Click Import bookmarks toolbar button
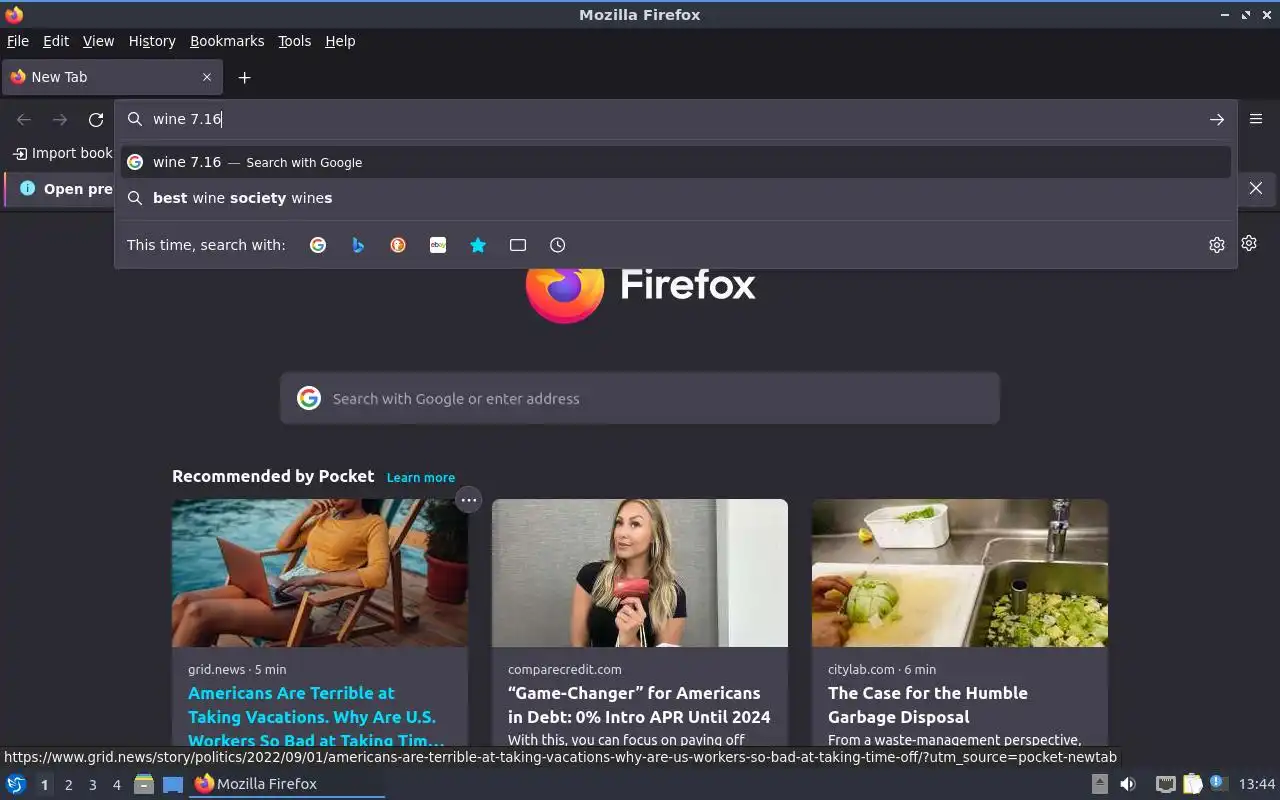This screenshot has width=1280, height=800. pos(62,153)
